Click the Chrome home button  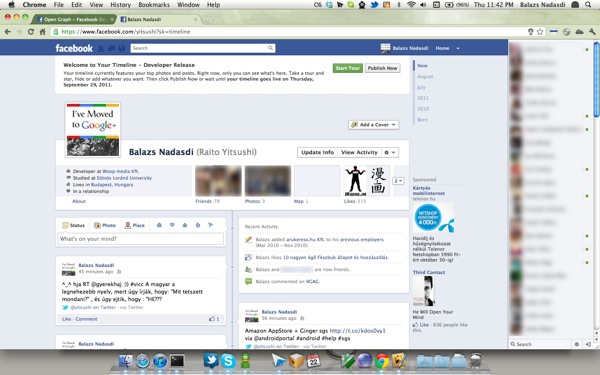pyautogui.click(x=42, y=32)
